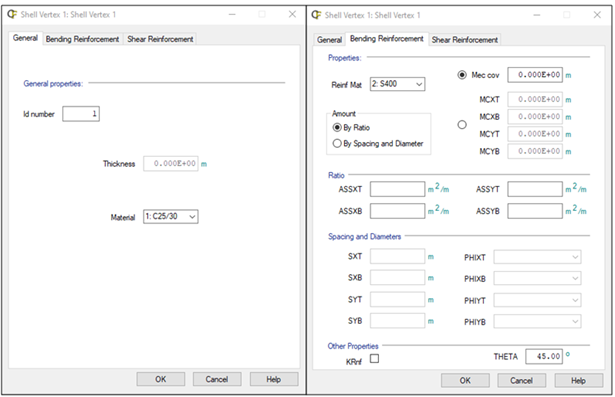Screen dimensions: 615x397
Task: Open the PHIXT diameter dropdown
Action: tap(537, 257)
